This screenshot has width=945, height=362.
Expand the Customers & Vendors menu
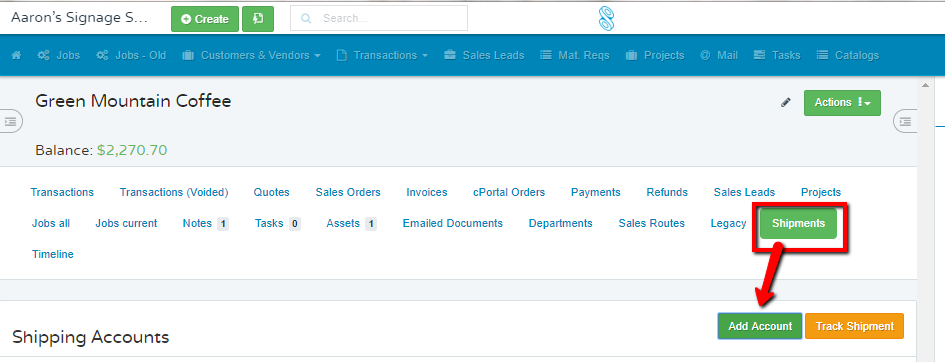[x=251, y=55]
